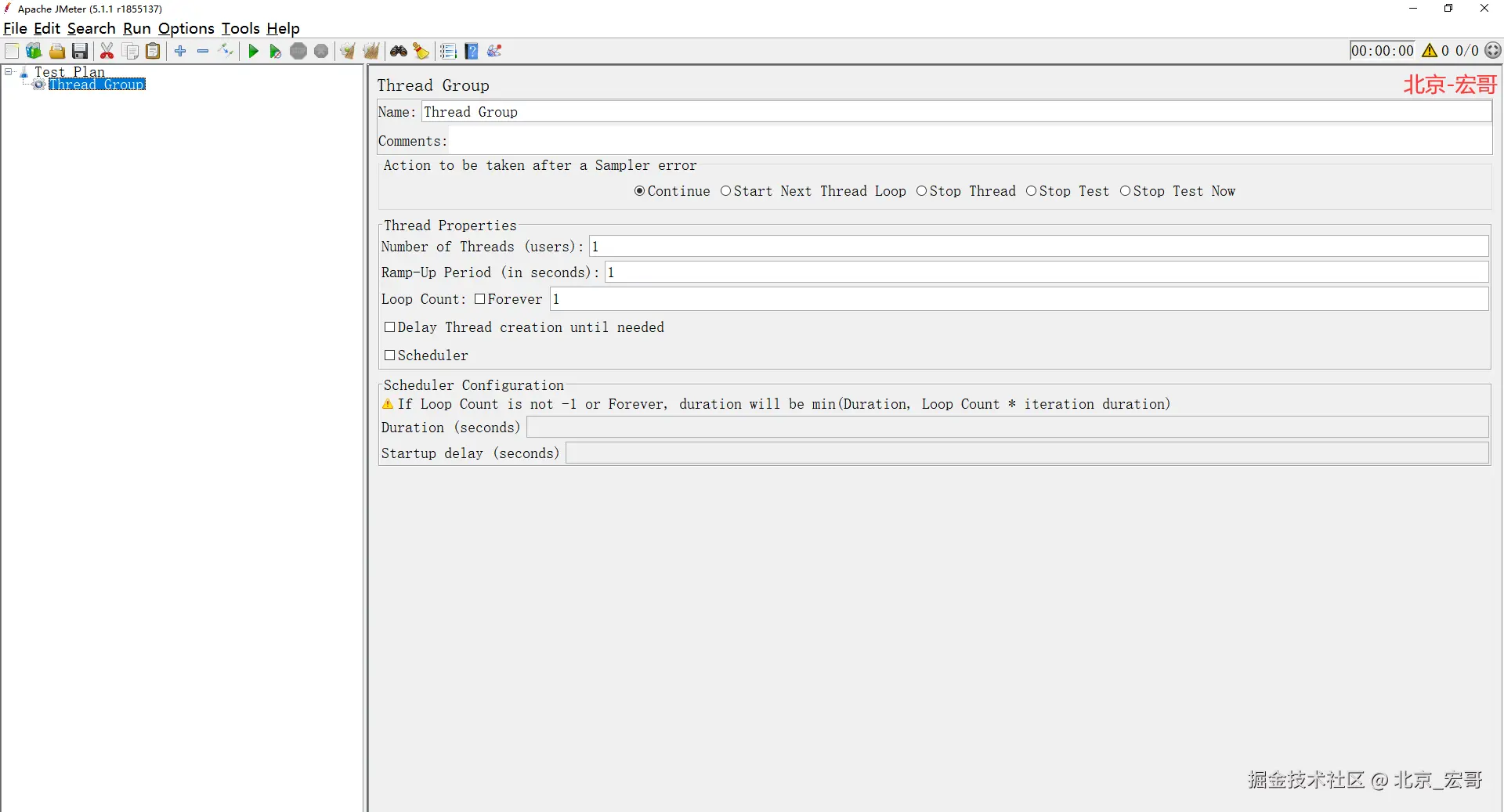Viewport: 1504px width, 812px height.
Task: Click the Toggle enable/disable arrows icon
Action: pyautogui.click(x=226, y=51)
